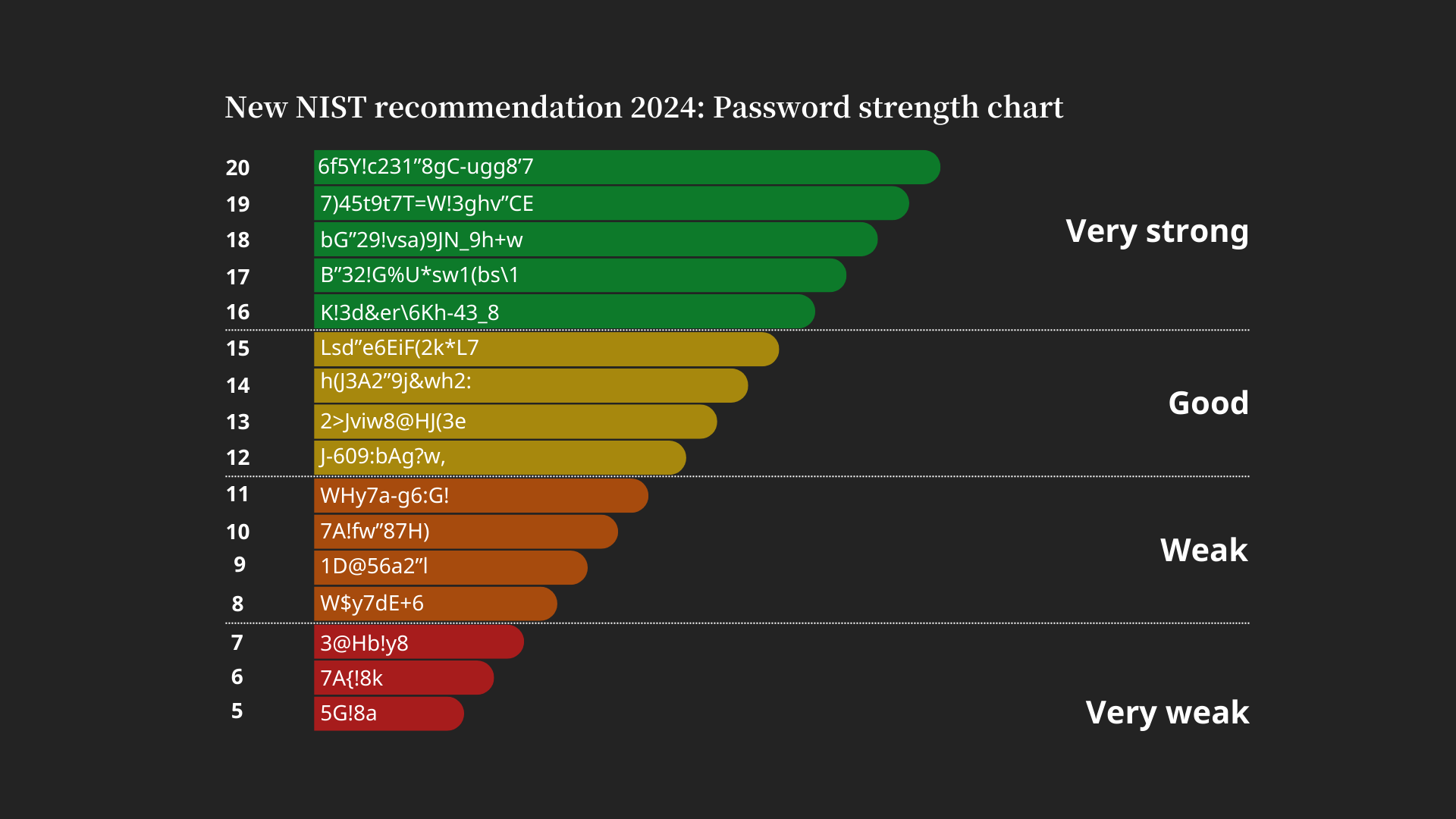Click the NIST recommendation chart title
Viewport: 1456px width, 819px height.
coord(644,108)
